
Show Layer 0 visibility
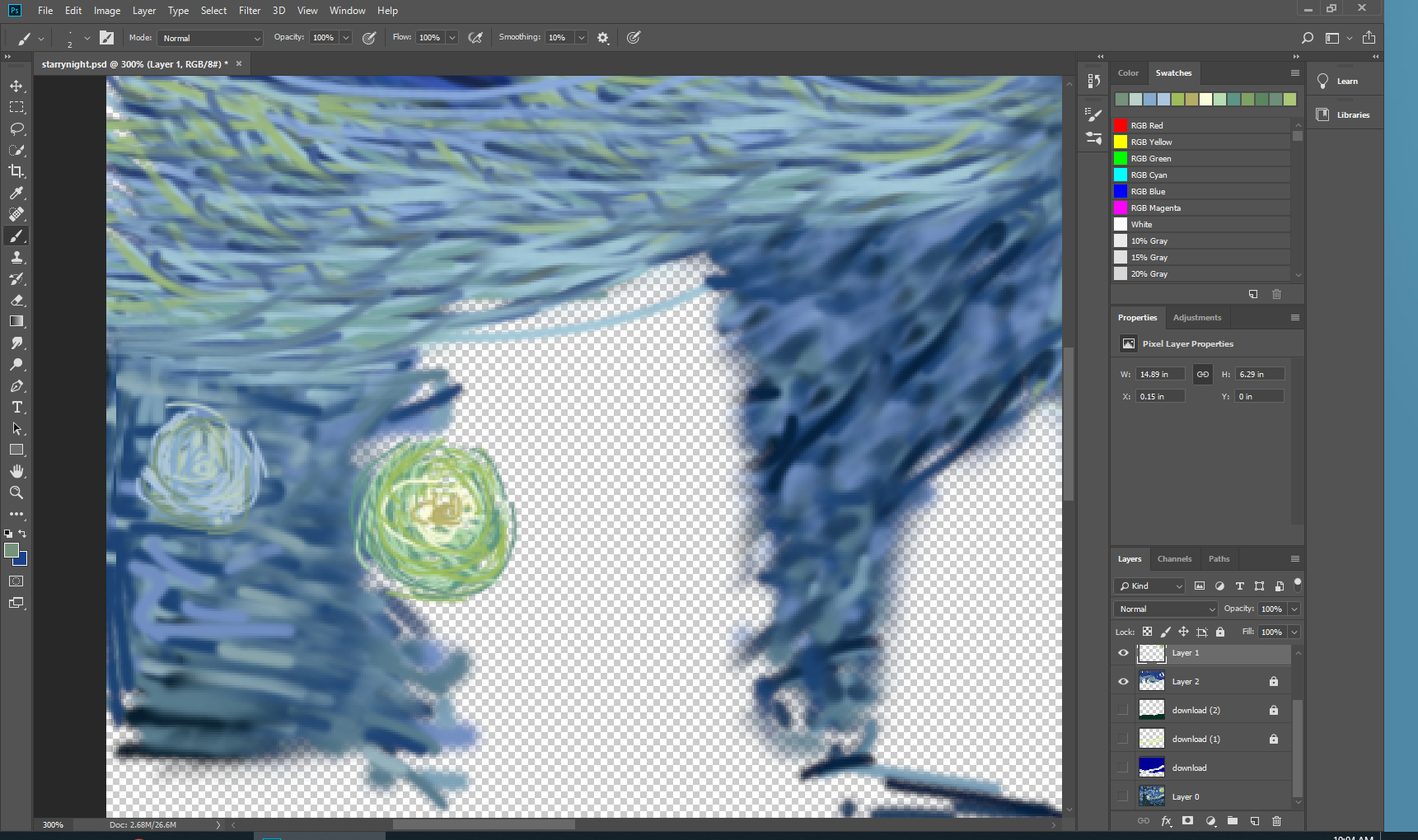click(1123, 796)
